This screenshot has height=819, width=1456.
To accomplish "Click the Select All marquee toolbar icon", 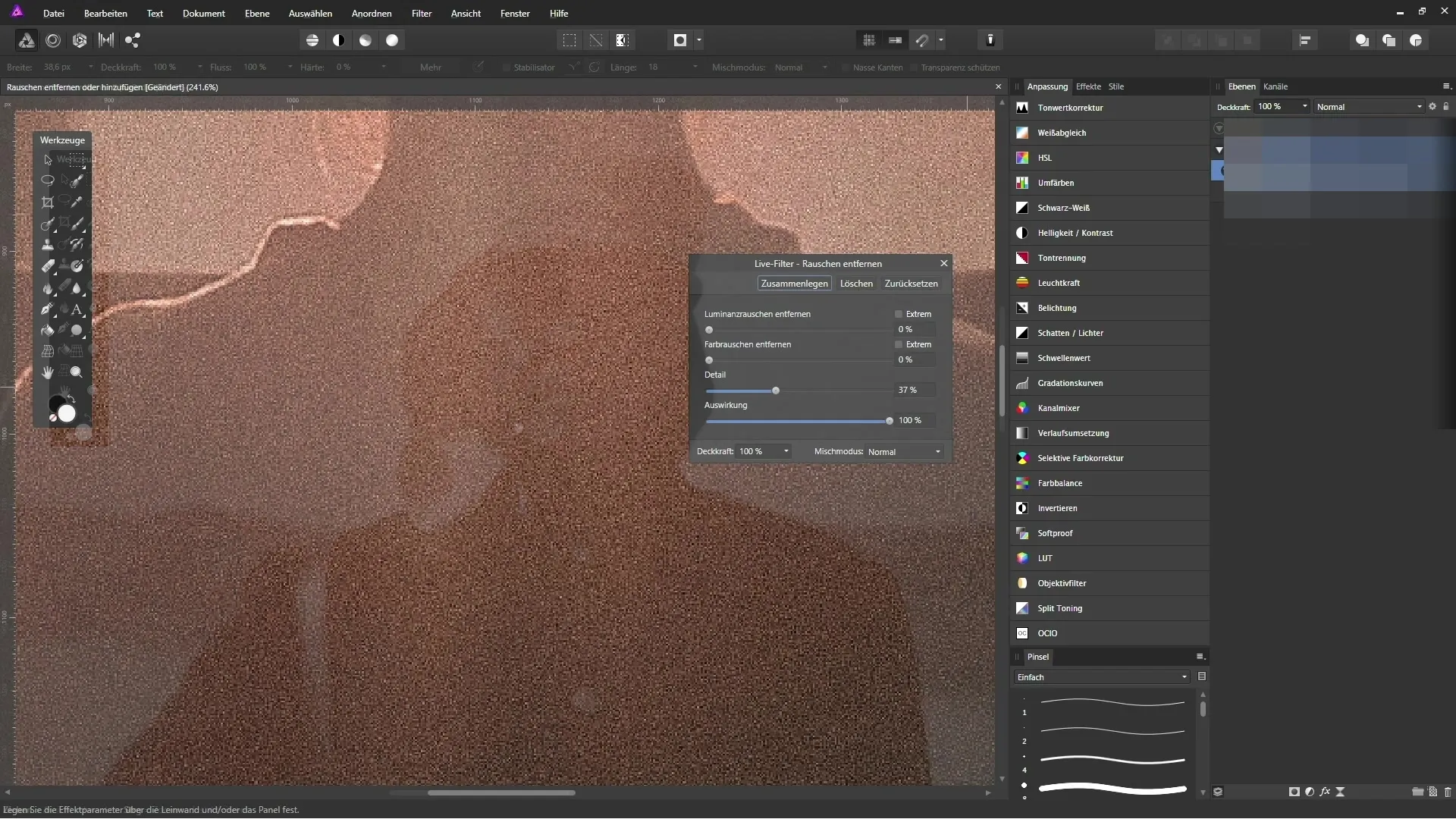I will [x=570, y=40].
